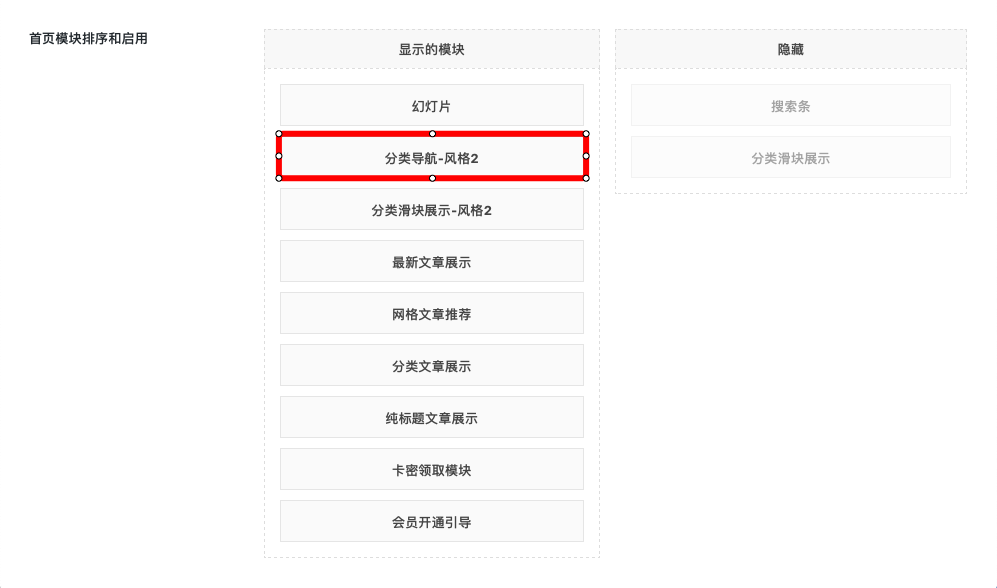Screen dimensions: 997x588
Task: Grab the top-left selection handle
Action: point(279,133)
